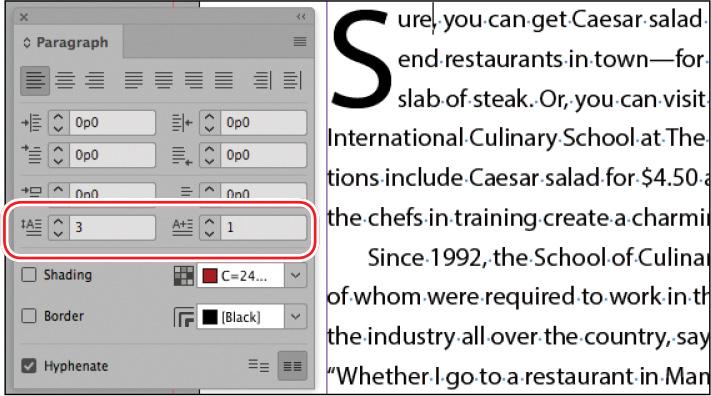Open the Border color dropdown arrow

coord(296,317)
